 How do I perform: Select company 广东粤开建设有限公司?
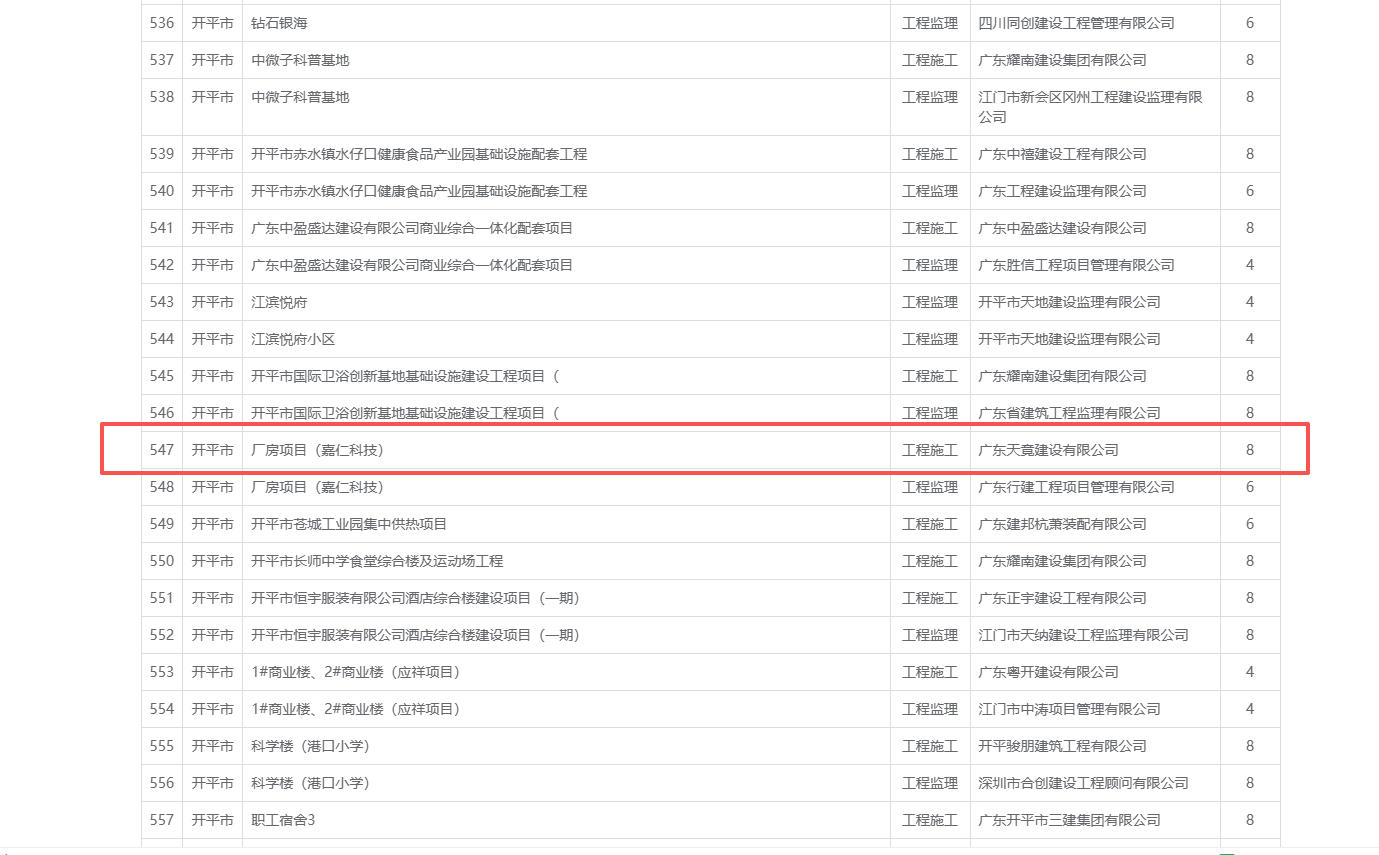pos(1048,672)
